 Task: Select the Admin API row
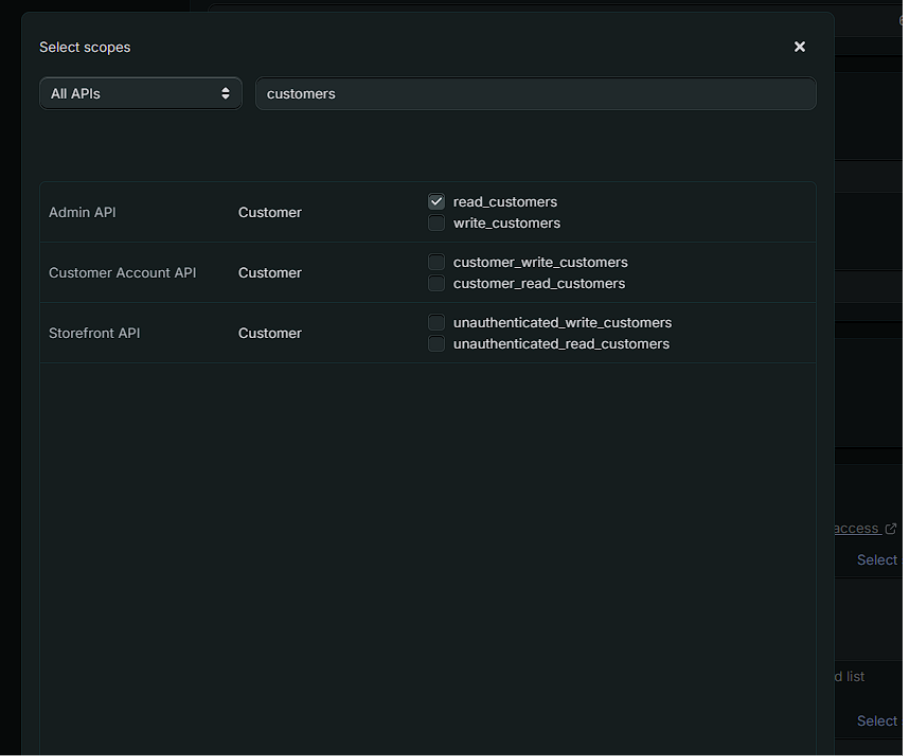[82, 212]
